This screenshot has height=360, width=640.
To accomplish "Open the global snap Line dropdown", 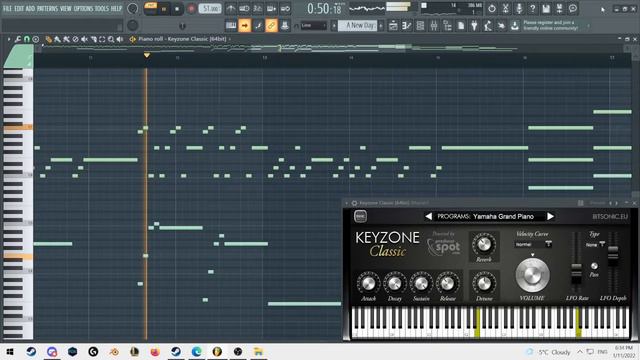I will tap(313, 25).
